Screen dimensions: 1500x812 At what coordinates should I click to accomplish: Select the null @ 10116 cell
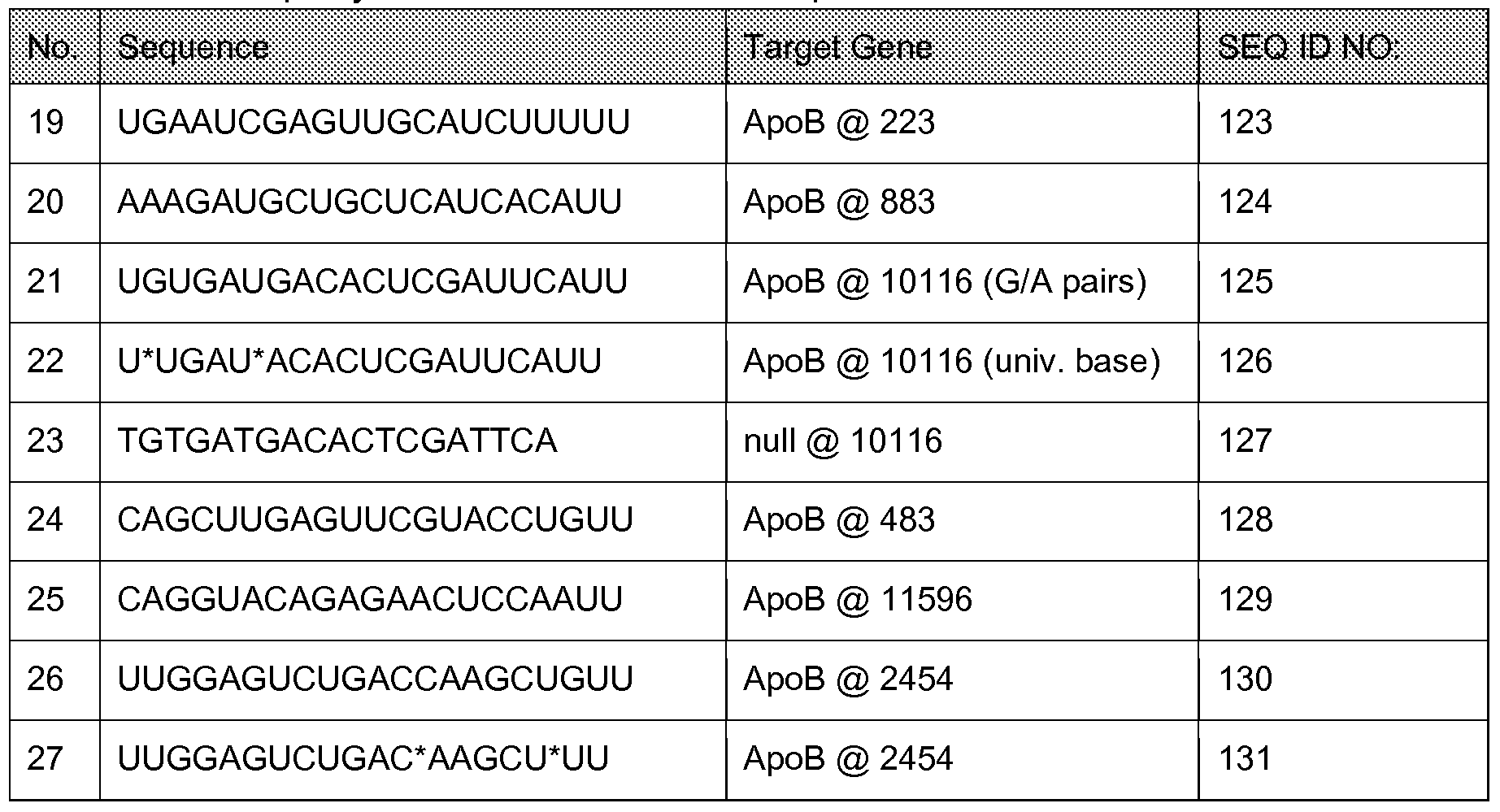coord(842,441)
